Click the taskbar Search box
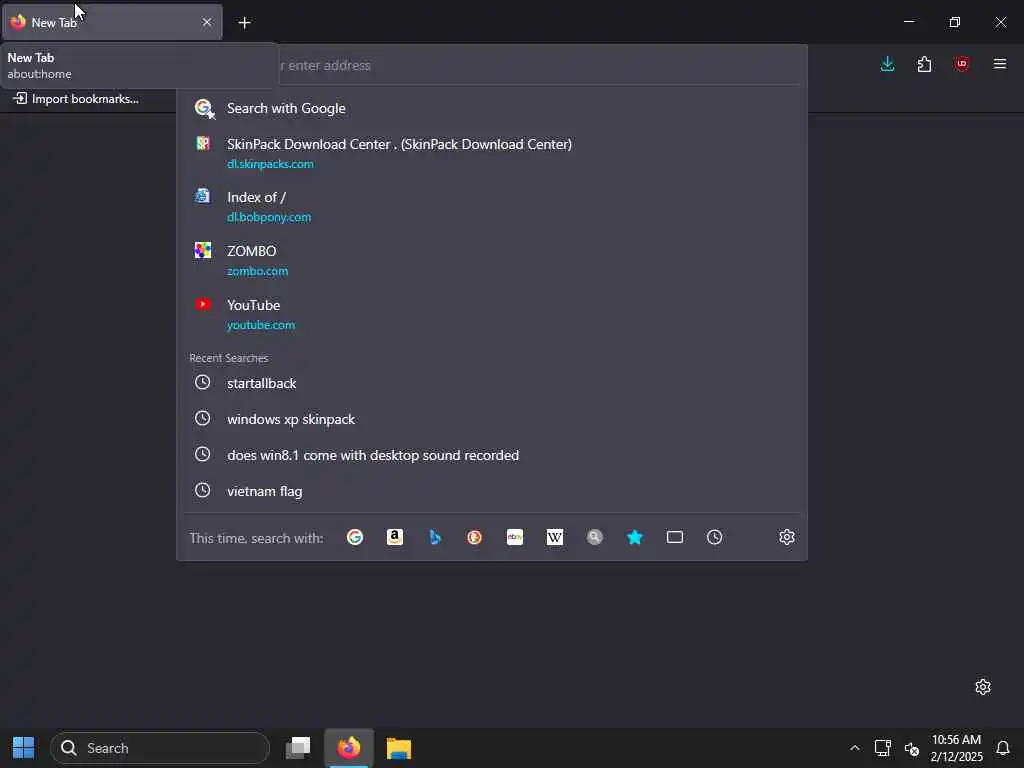The height and width of the screenshot is (768, 1024). pos(160,748)
